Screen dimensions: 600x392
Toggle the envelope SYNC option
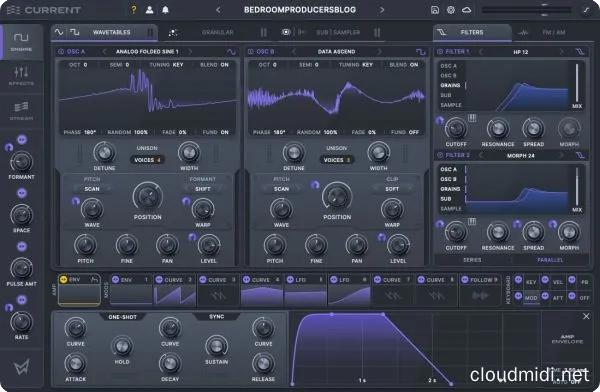[217, 317]
